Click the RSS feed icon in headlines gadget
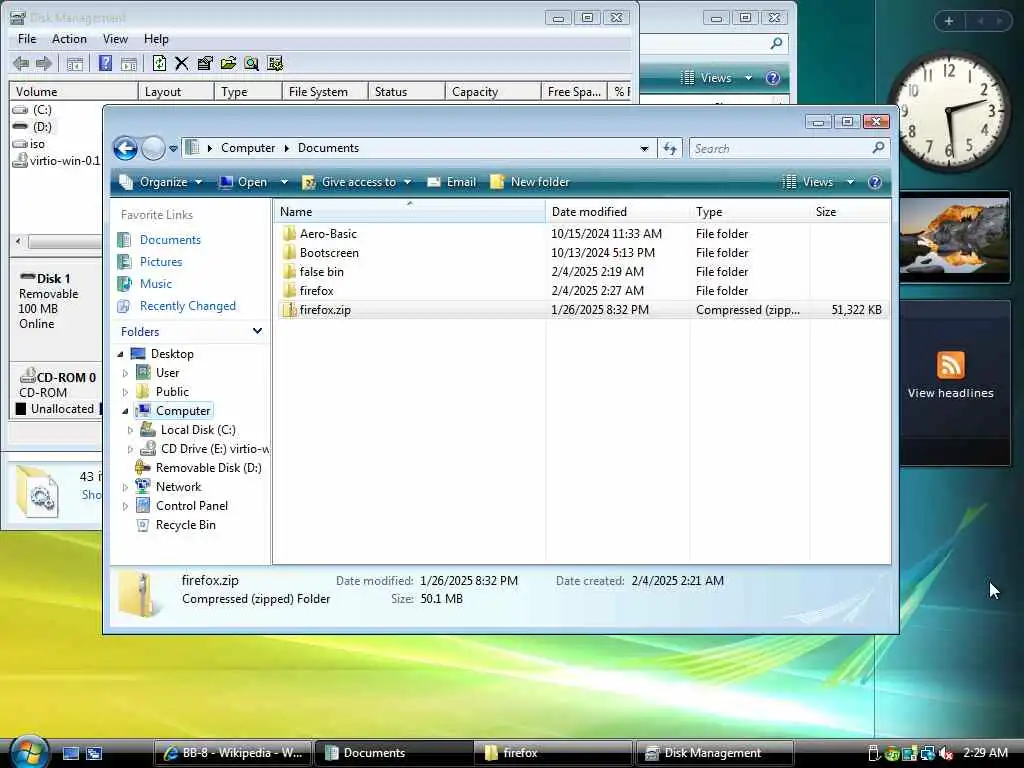 [950, 364]
